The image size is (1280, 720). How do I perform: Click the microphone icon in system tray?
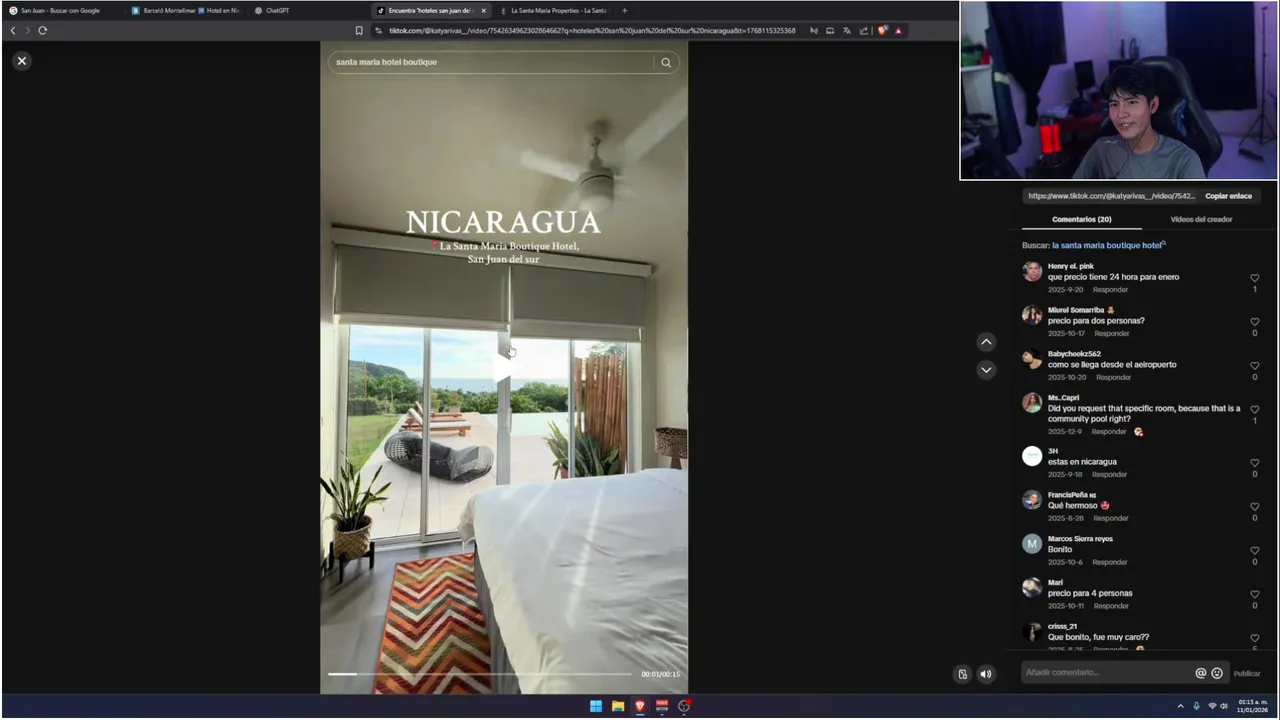[1196, 706]
